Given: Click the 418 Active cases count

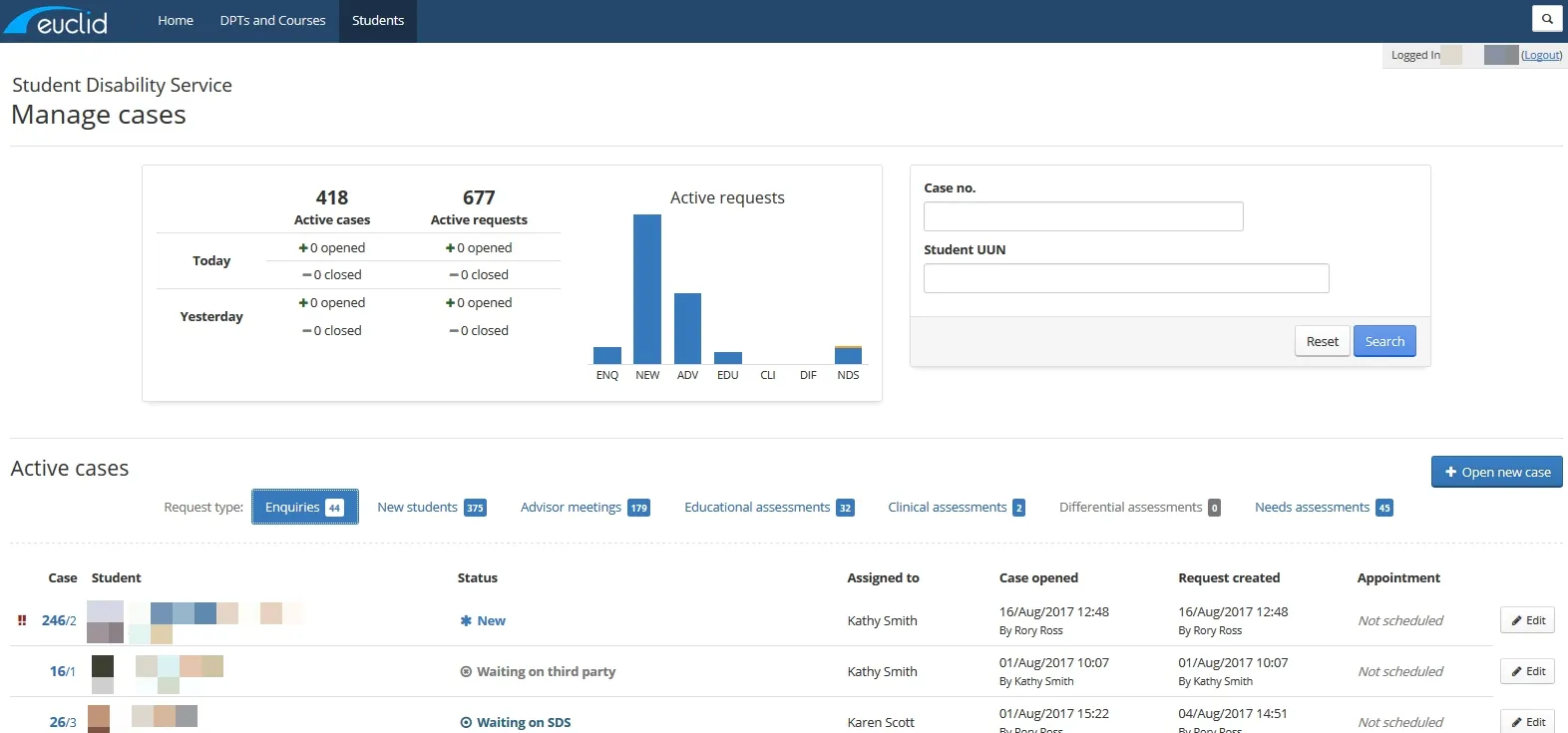Looking at the screenshot, I should pos(332,197).
